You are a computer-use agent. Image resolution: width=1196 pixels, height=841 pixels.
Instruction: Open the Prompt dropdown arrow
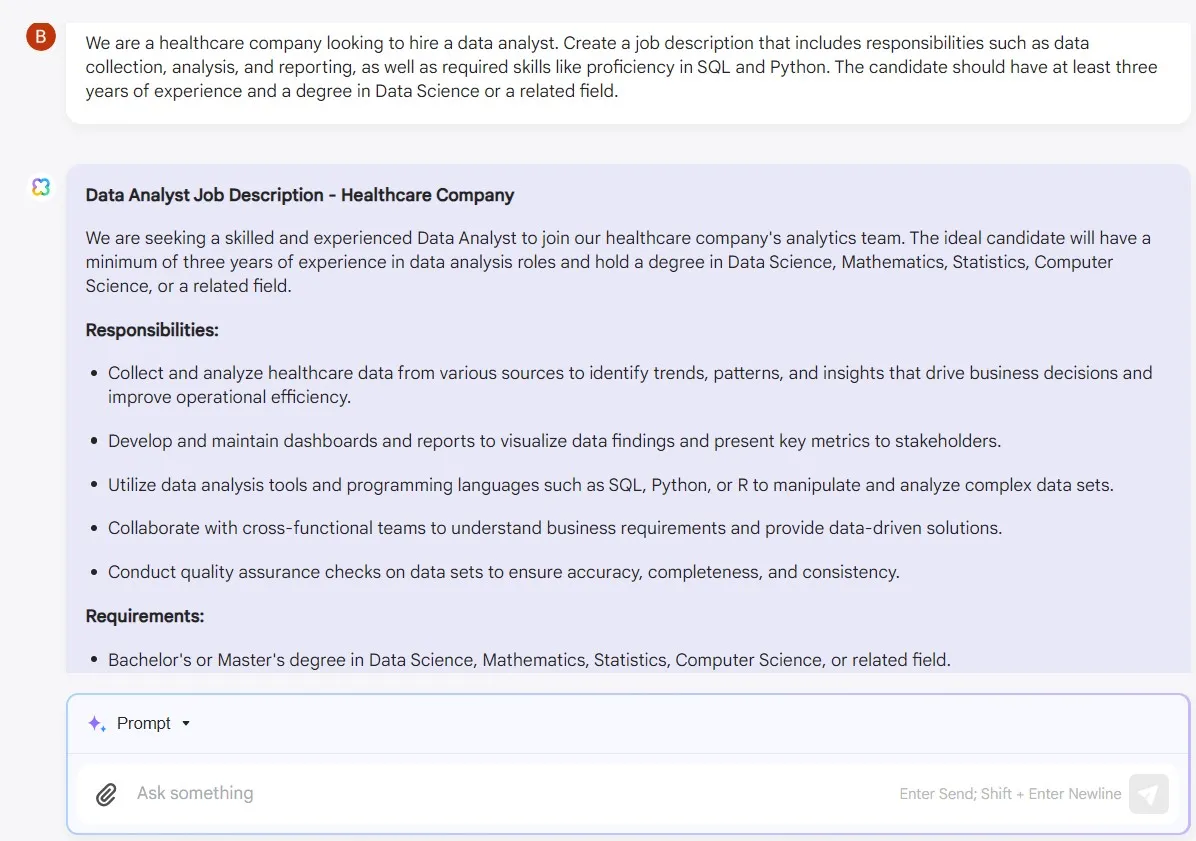point(186,724)
